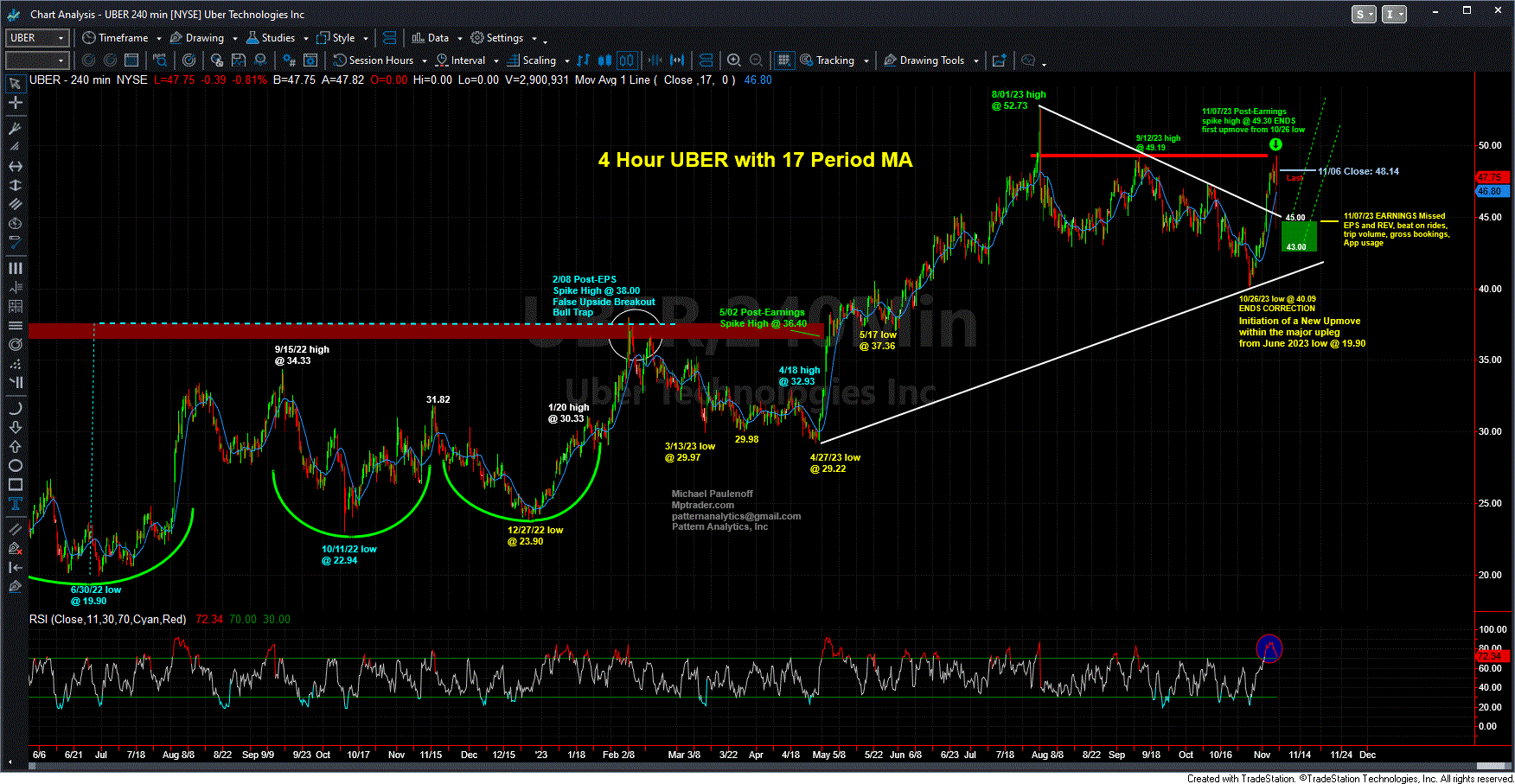Expand the Session Hours dropdown arrow
Viewport: 1515px width, 784px height.
click(424, 61)
